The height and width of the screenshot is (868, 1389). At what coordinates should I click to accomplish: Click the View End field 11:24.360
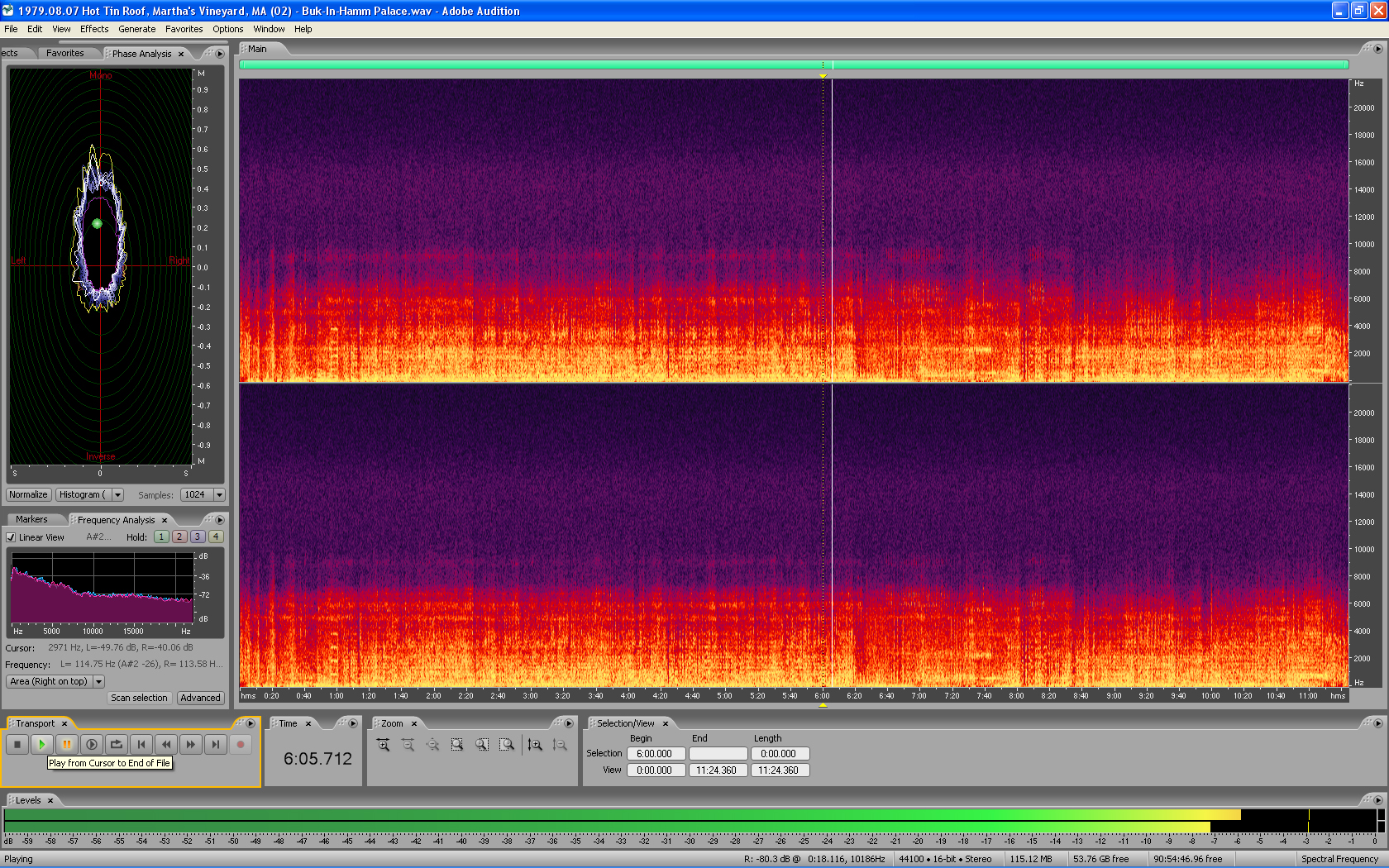click(x=718, y=770)
